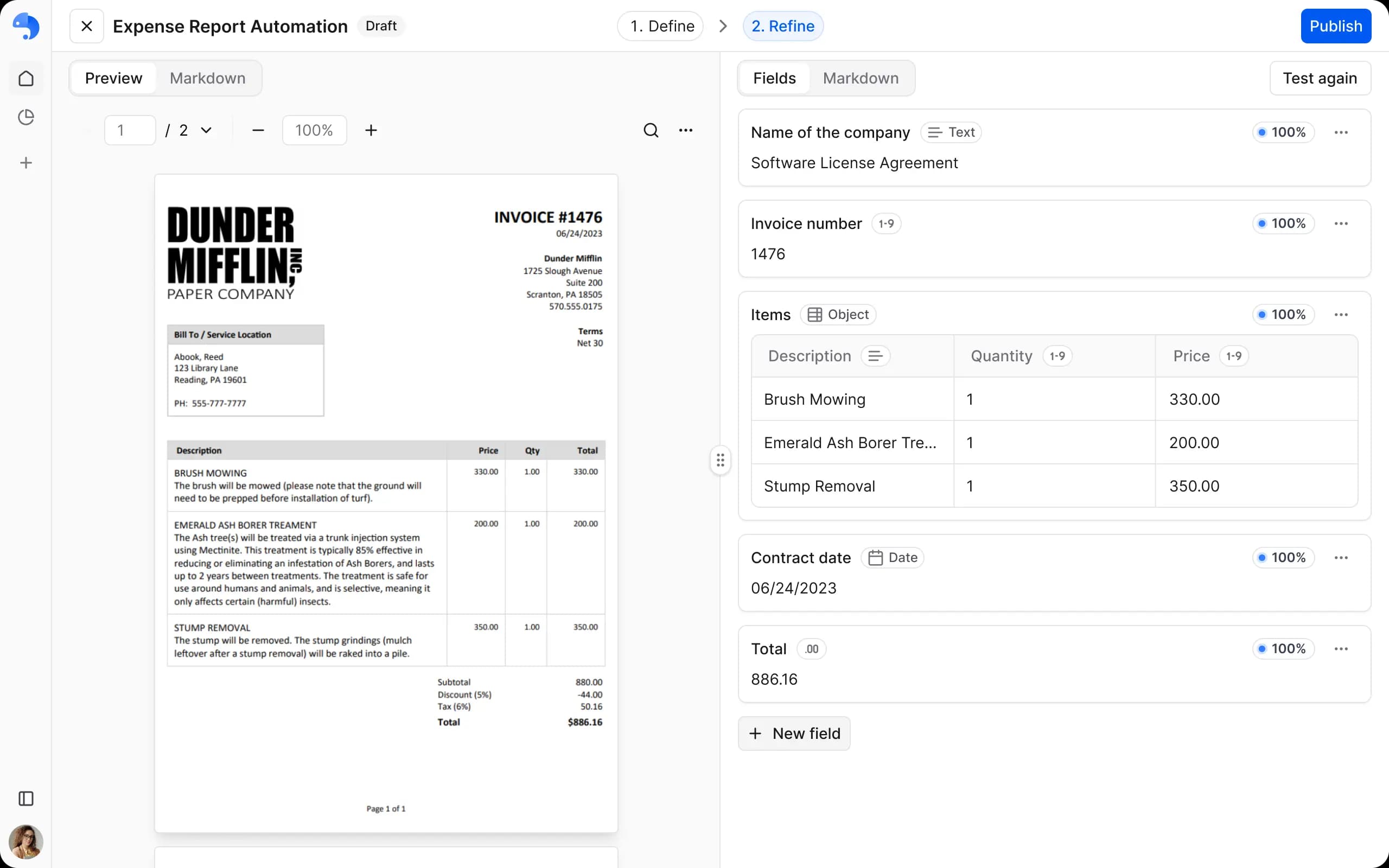
Task: Zoom in with the plus icon
Action: point(371,130)
